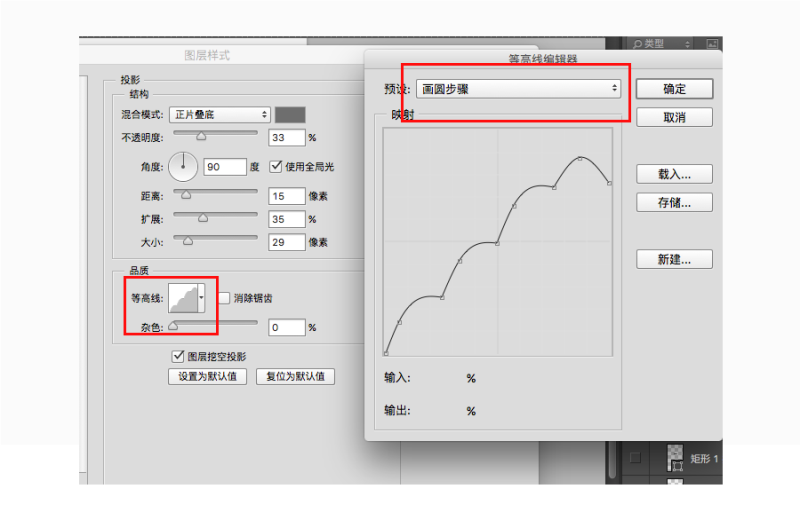800x520 pixels.
Task: Click the contour curve thumbnail preview
Action: point(182,297)
